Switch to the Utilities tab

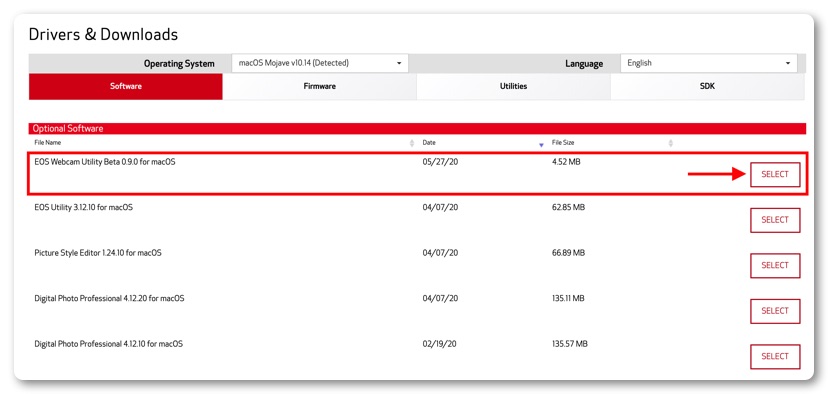tap(513, 86)
